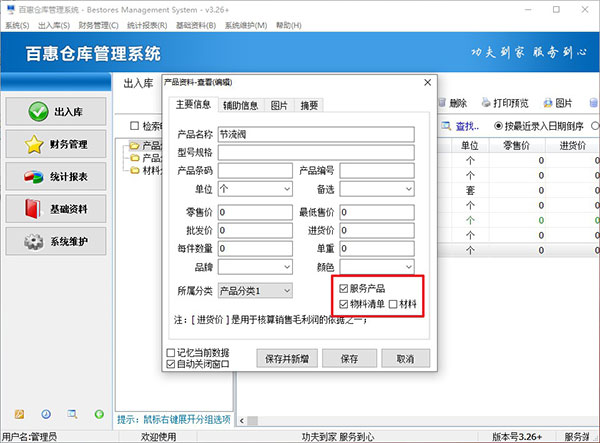Open the 系统维护(M) menu

click(246, 25)
